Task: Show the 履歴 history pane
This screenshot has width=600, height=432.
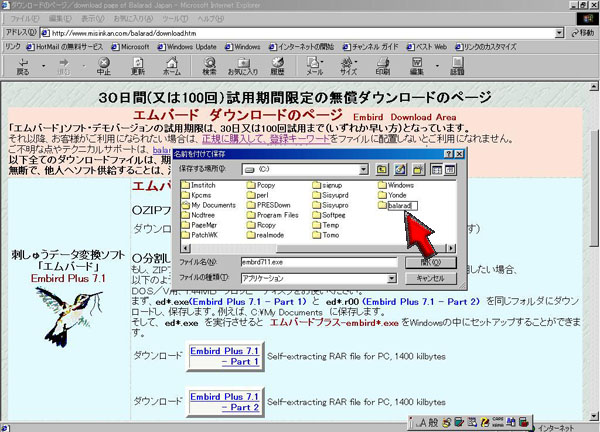Action: (277, 66)
